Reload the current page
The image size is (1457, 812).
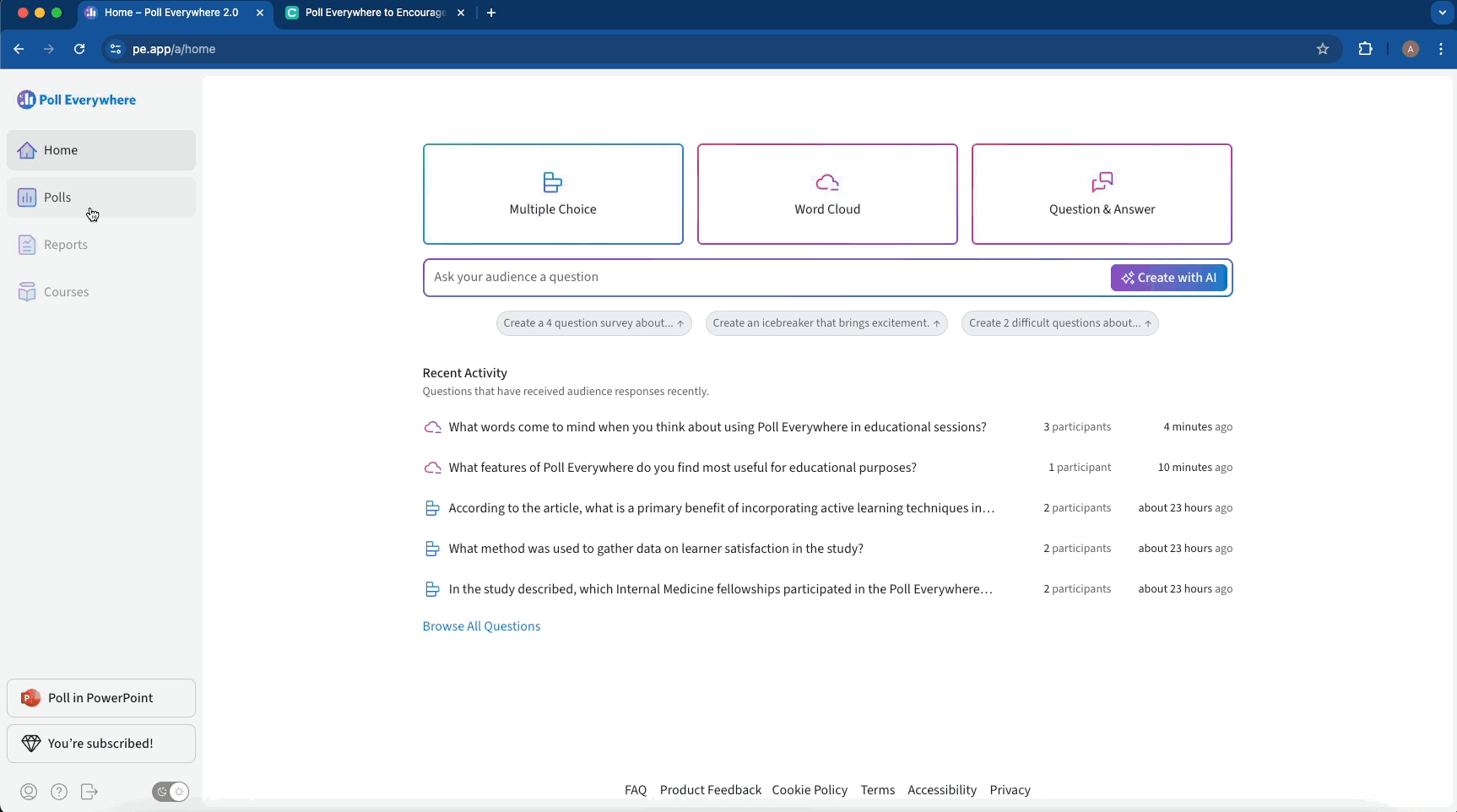coord(79,49)
